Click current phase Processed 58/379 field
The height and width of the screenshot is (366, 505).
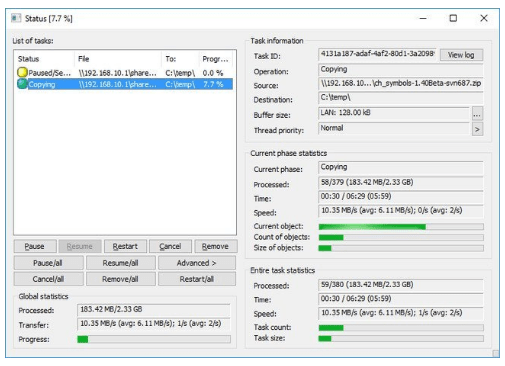(401, 182)
